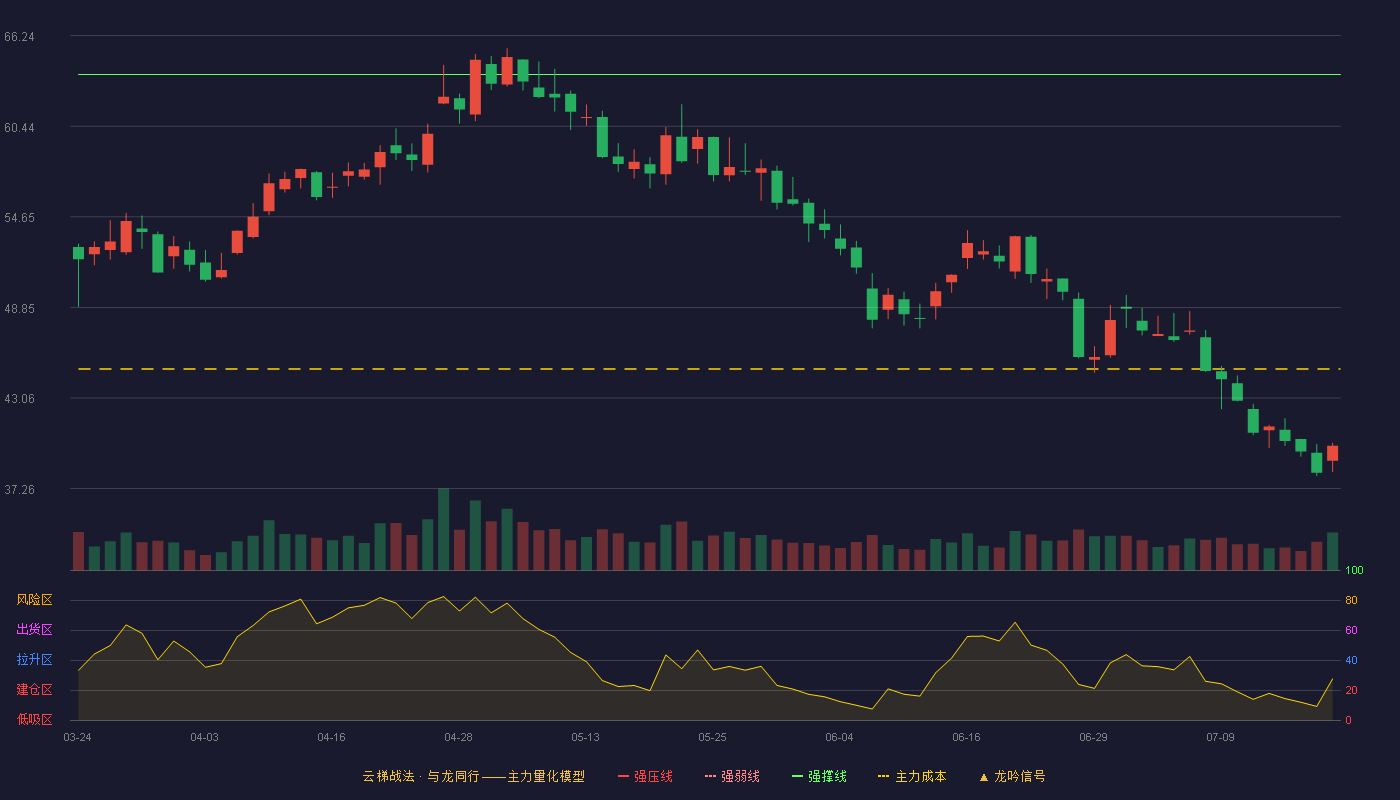1400x800 pixels.
Task: Toggle the 强压线 legend entry
Action: pyautogui.click(x=645, y=776)
